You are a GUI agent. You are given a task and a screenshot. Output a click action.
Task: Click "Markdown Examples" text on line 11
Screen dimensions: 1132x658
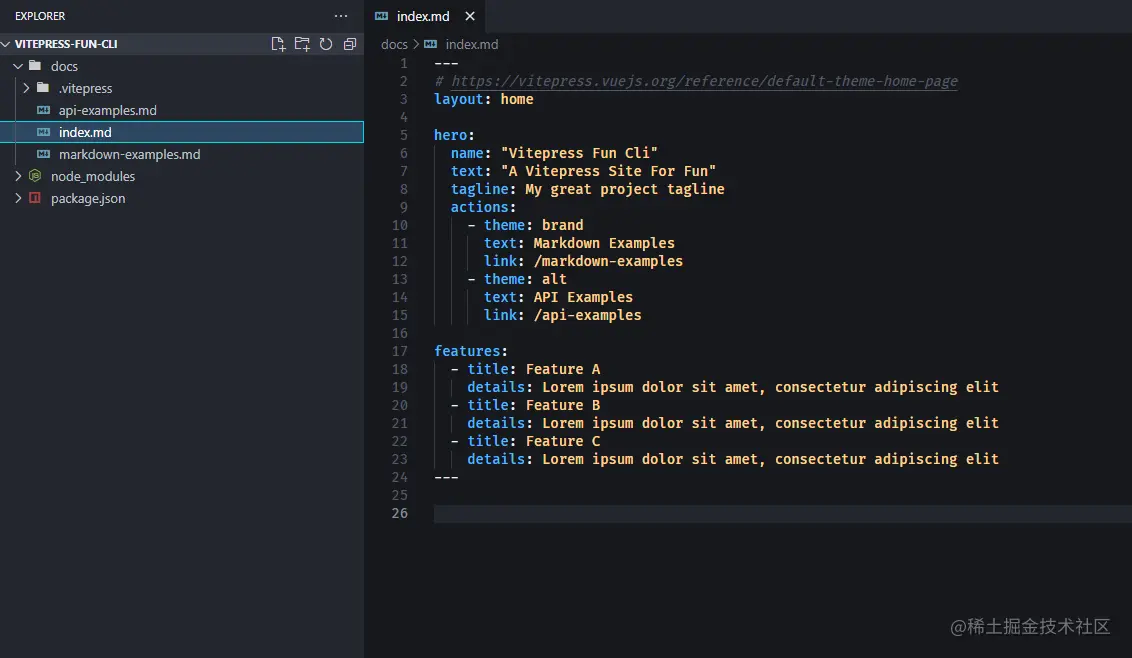tap(604, 243)
